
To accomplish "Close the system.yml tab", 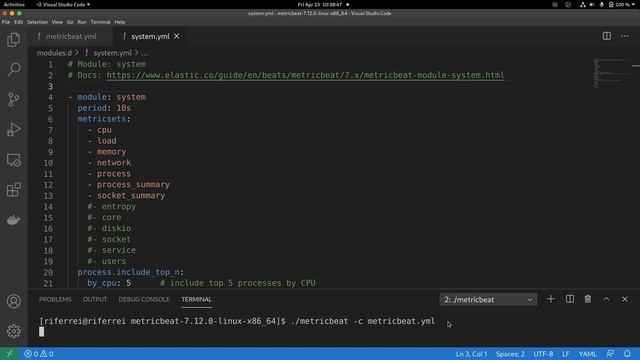I will [176, 36].
